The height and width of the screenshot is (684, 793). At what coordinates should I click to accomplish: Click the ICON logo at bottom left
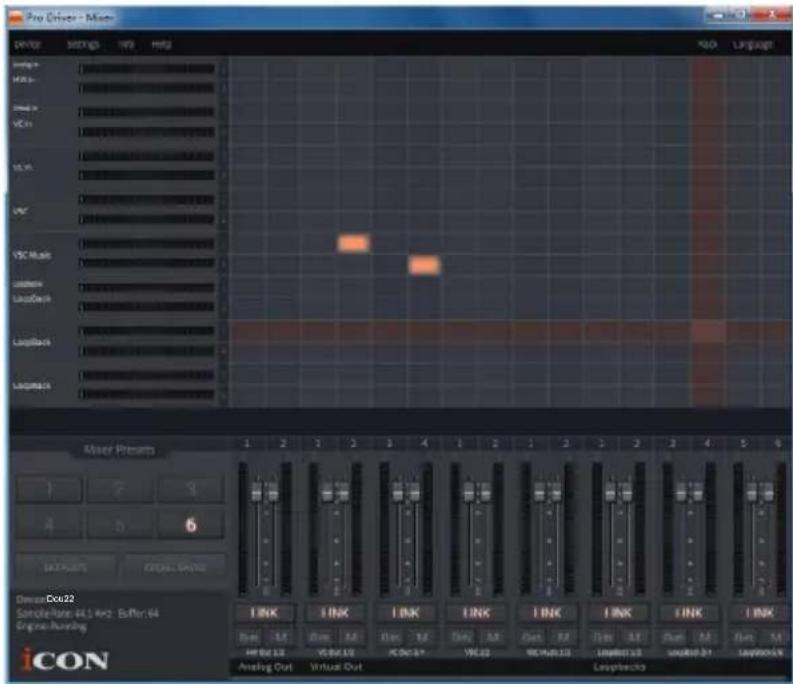point(65,660)
